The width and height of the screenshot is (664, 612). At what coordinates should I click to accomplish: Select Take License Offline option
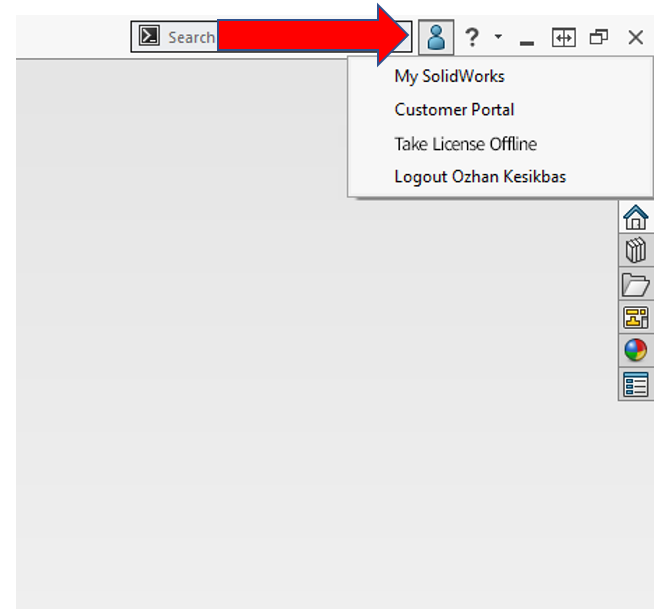(x=465, y=144)
